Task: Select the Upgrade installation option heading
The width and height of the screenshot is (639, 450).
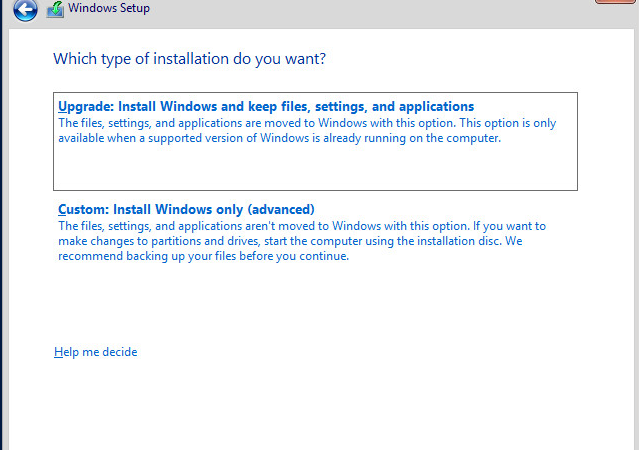Action: (x=266, y=106)
